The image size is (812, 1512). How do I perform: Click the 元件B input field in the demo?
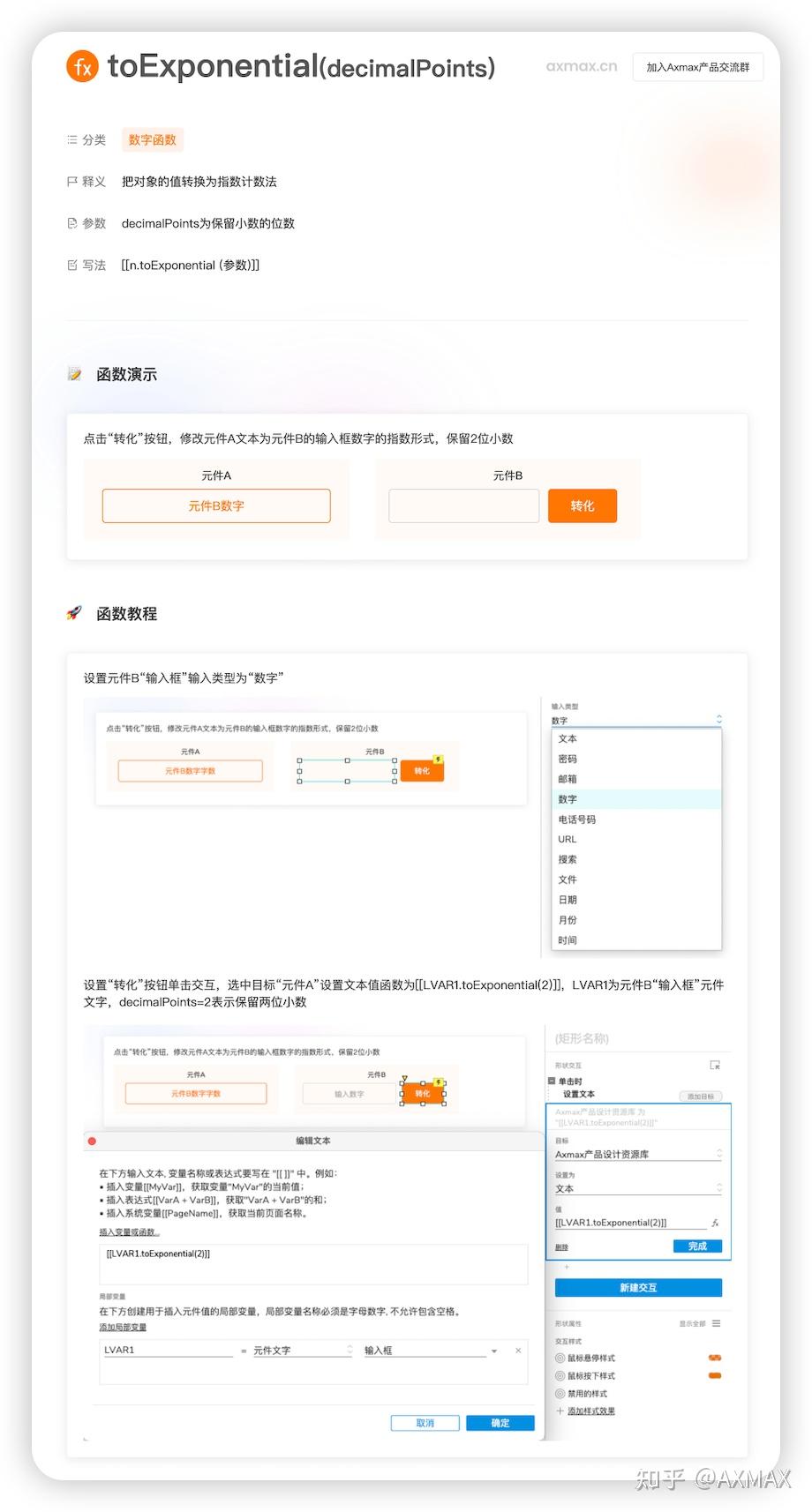click(464, 505)
